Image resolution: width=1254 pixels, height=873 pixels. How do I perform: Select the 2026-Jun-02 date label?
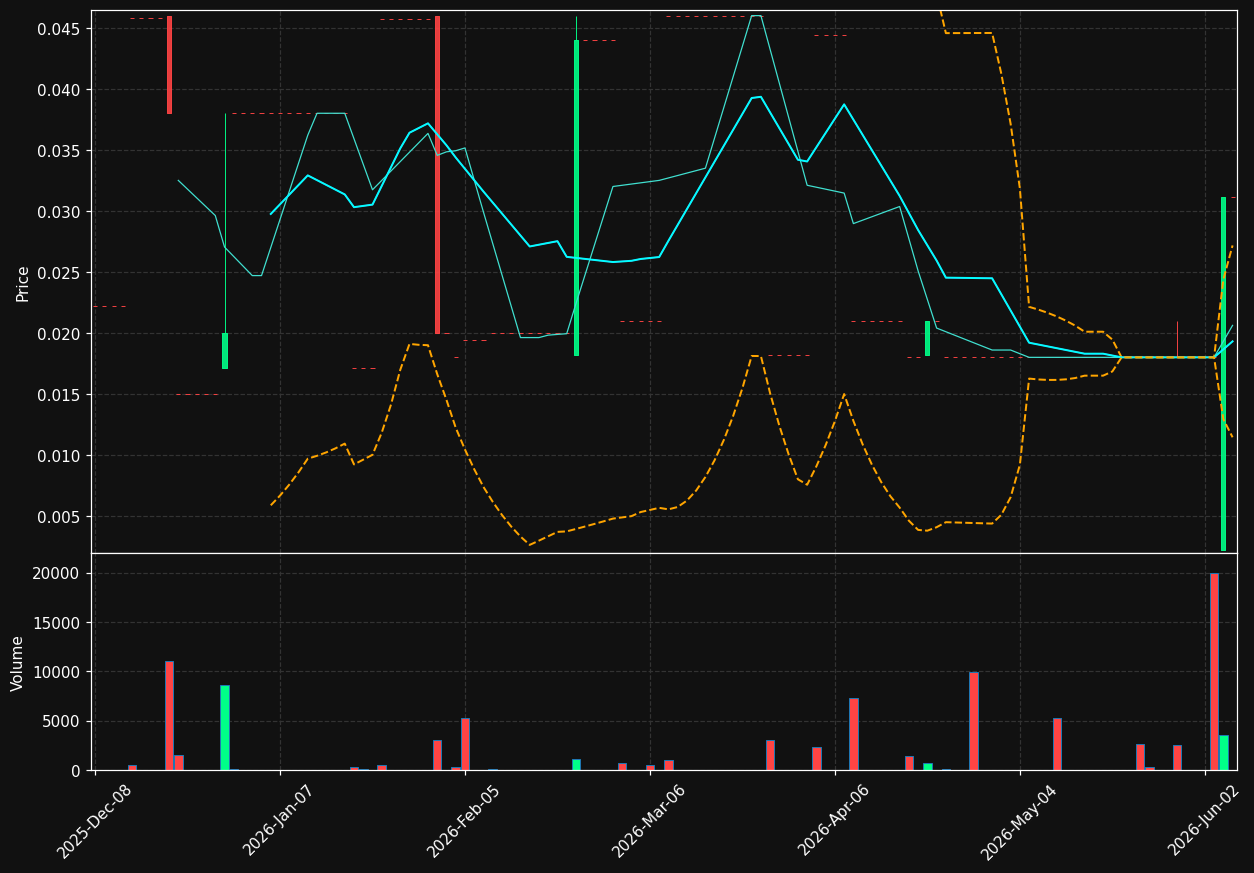point(1205,821)
